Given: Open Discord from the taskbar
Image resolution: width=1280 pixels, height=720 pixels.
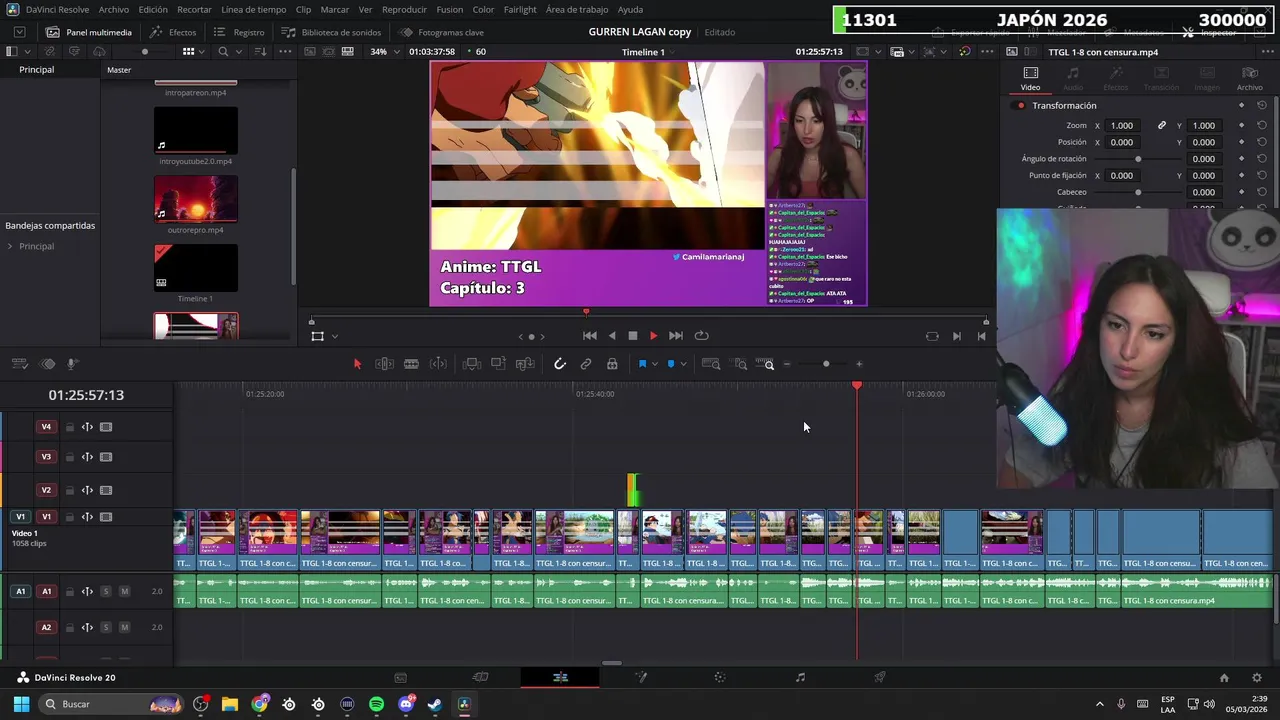Looking at the screenshot, I should 406,704.
